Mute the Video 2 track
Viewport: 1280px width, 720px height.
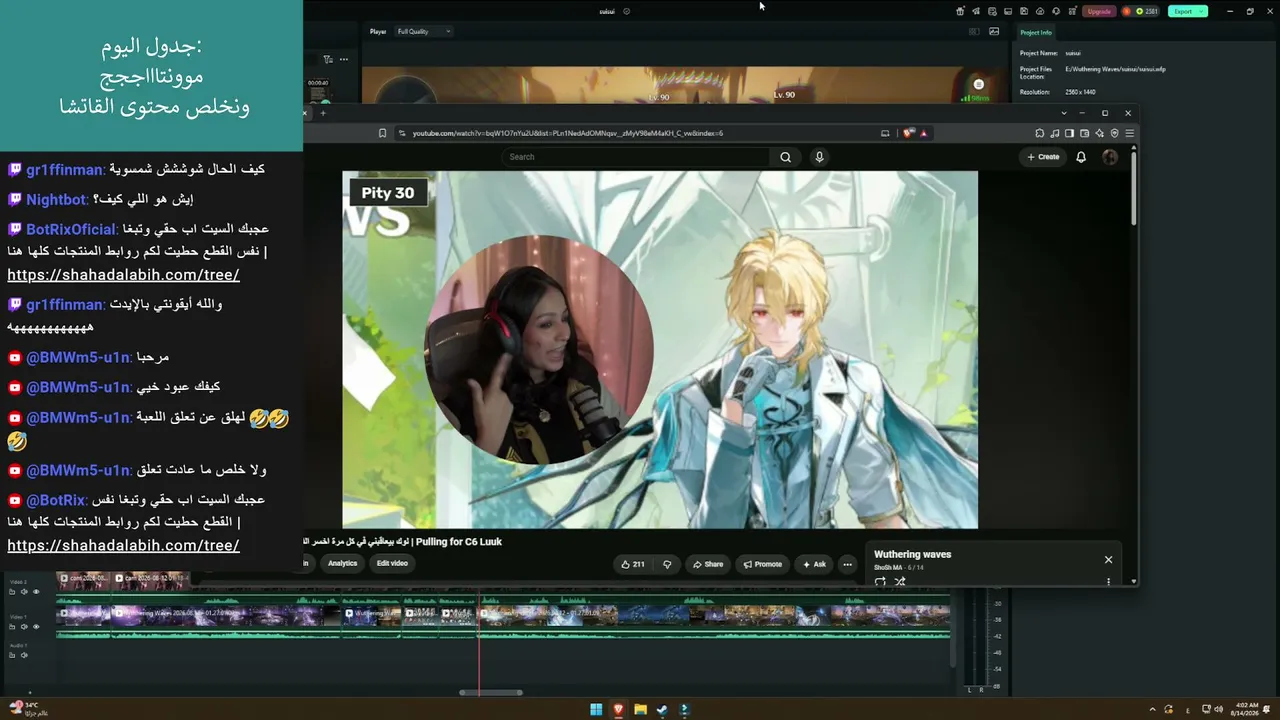[24, 592]
